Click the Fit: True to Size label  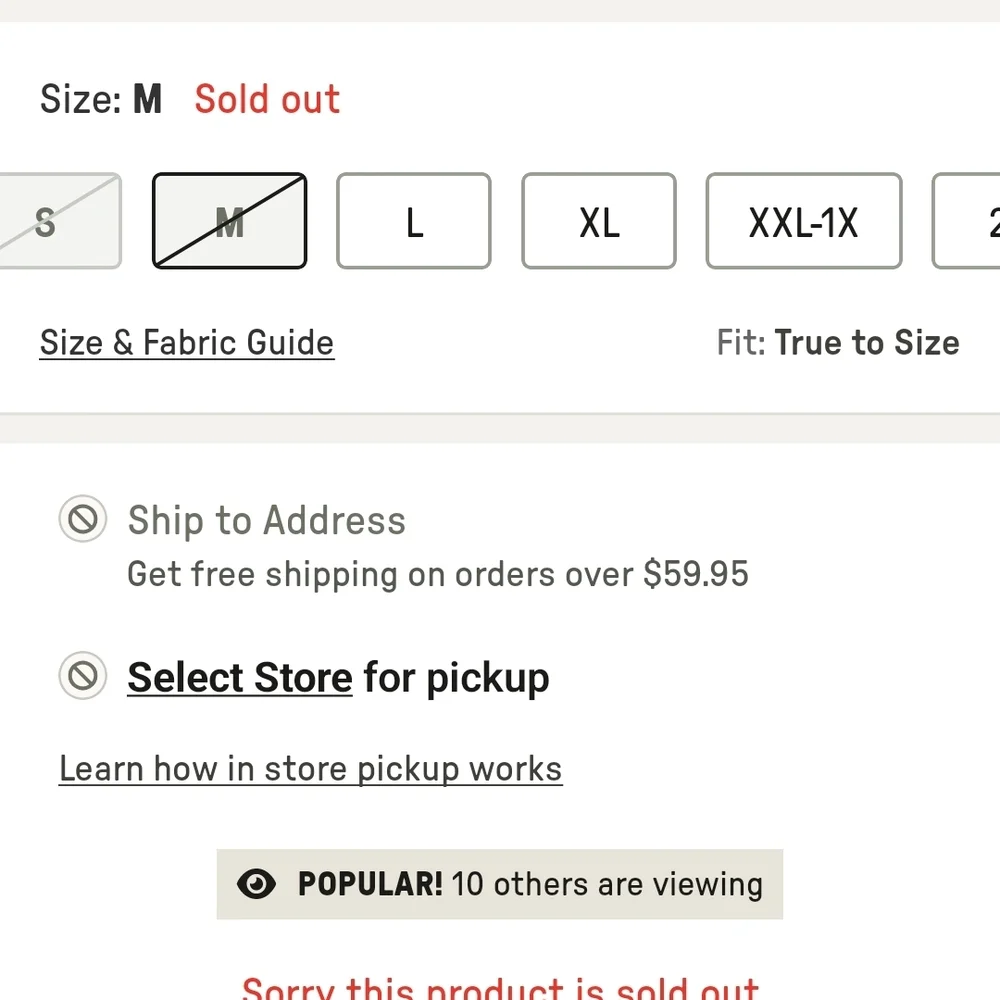(838, 342)
